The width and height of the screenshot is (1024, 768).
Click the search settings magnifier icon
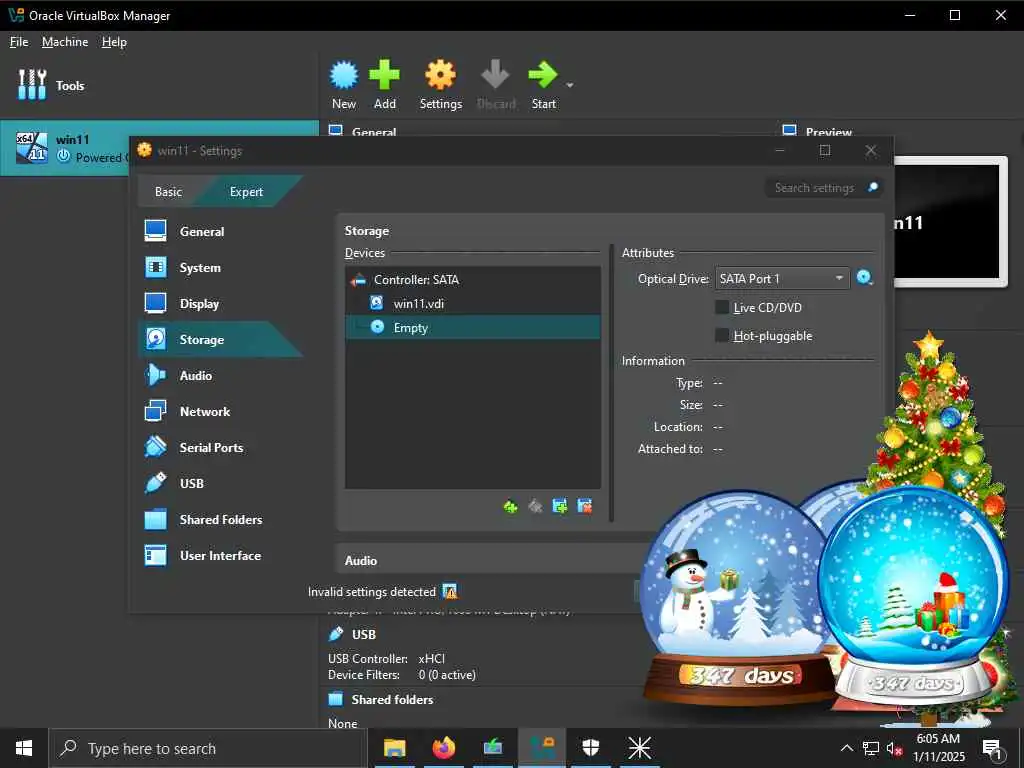tap(872, 187)
